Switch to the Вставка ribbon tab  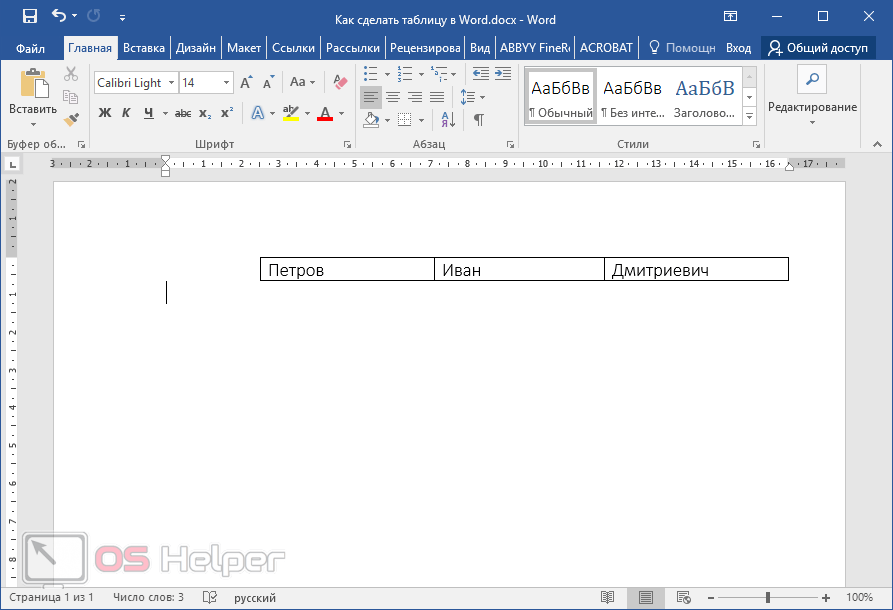coord(144,47)
